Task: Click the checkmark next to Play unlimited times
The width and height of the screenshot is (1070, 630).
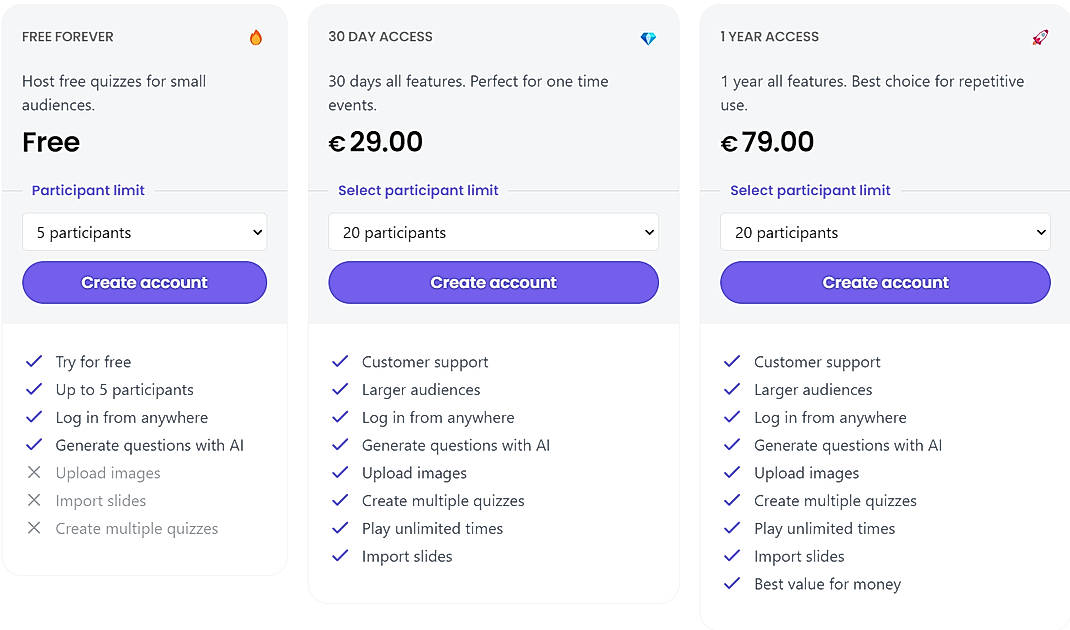Action: 732,528
